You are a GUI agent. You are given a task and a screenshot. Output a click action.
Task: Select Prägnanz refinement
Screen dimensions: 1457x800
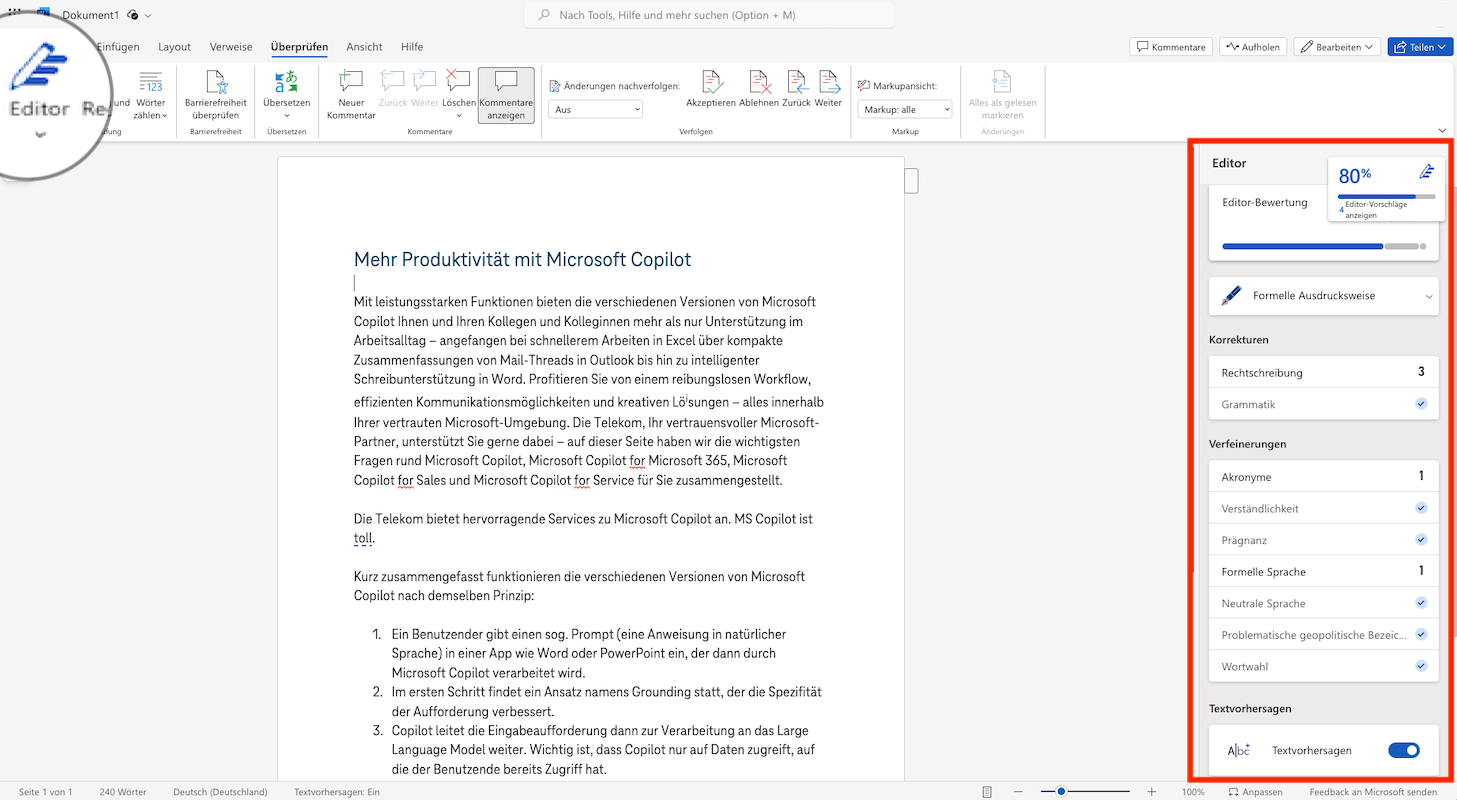pos(1324,540)
